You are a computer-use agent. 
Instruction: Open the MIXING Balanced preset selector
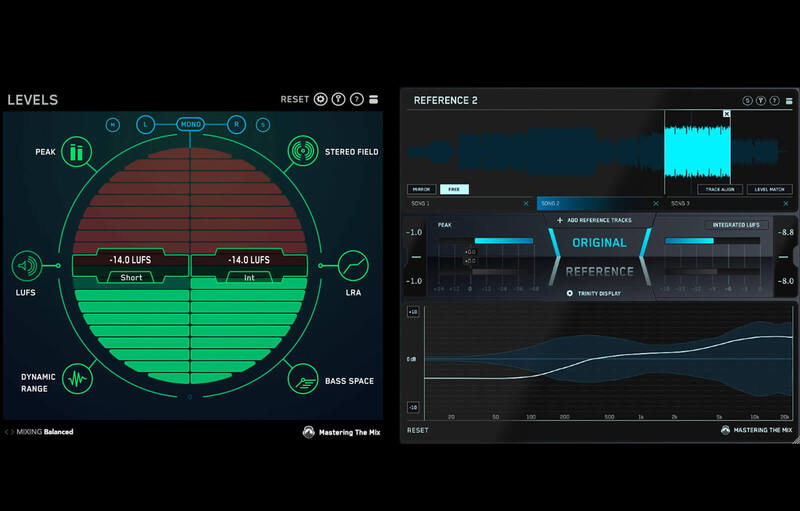45,432
